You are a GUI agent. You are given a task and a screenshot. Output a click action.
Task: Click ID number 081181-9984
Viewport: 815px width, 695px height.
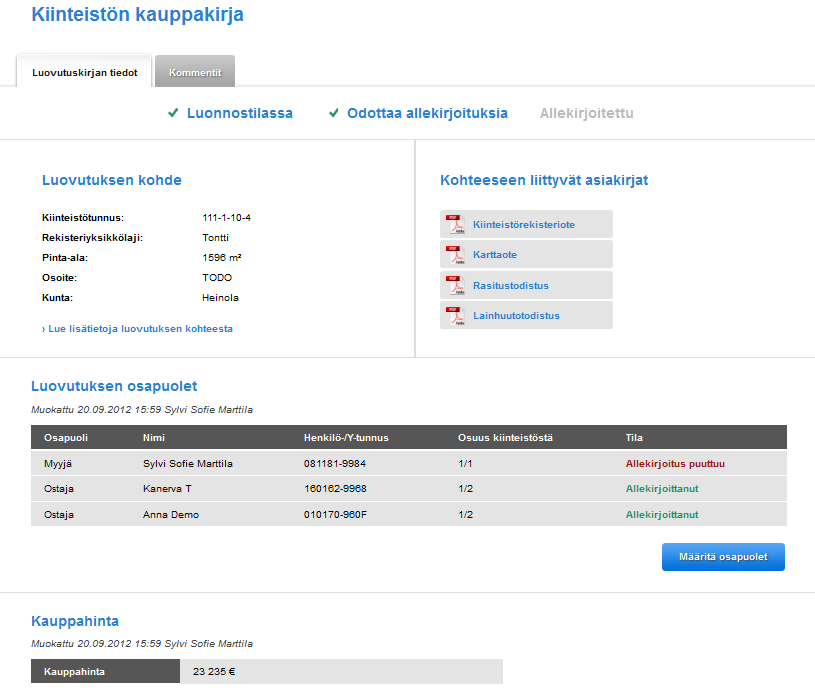(x=335, y=463)
